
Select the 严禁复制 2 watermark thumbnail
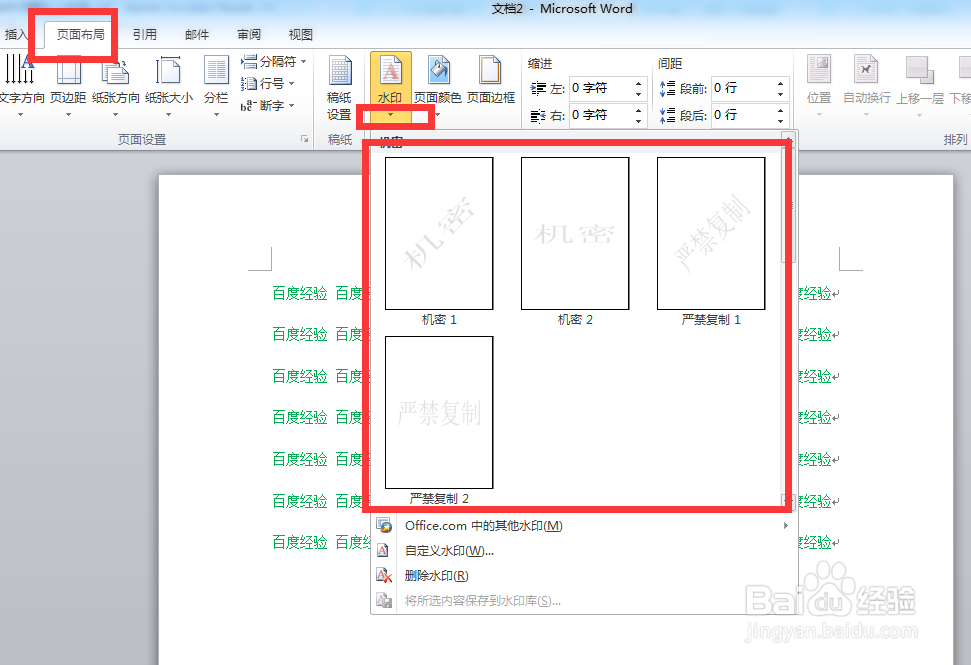pyautogui.click(x=439, y=412)
